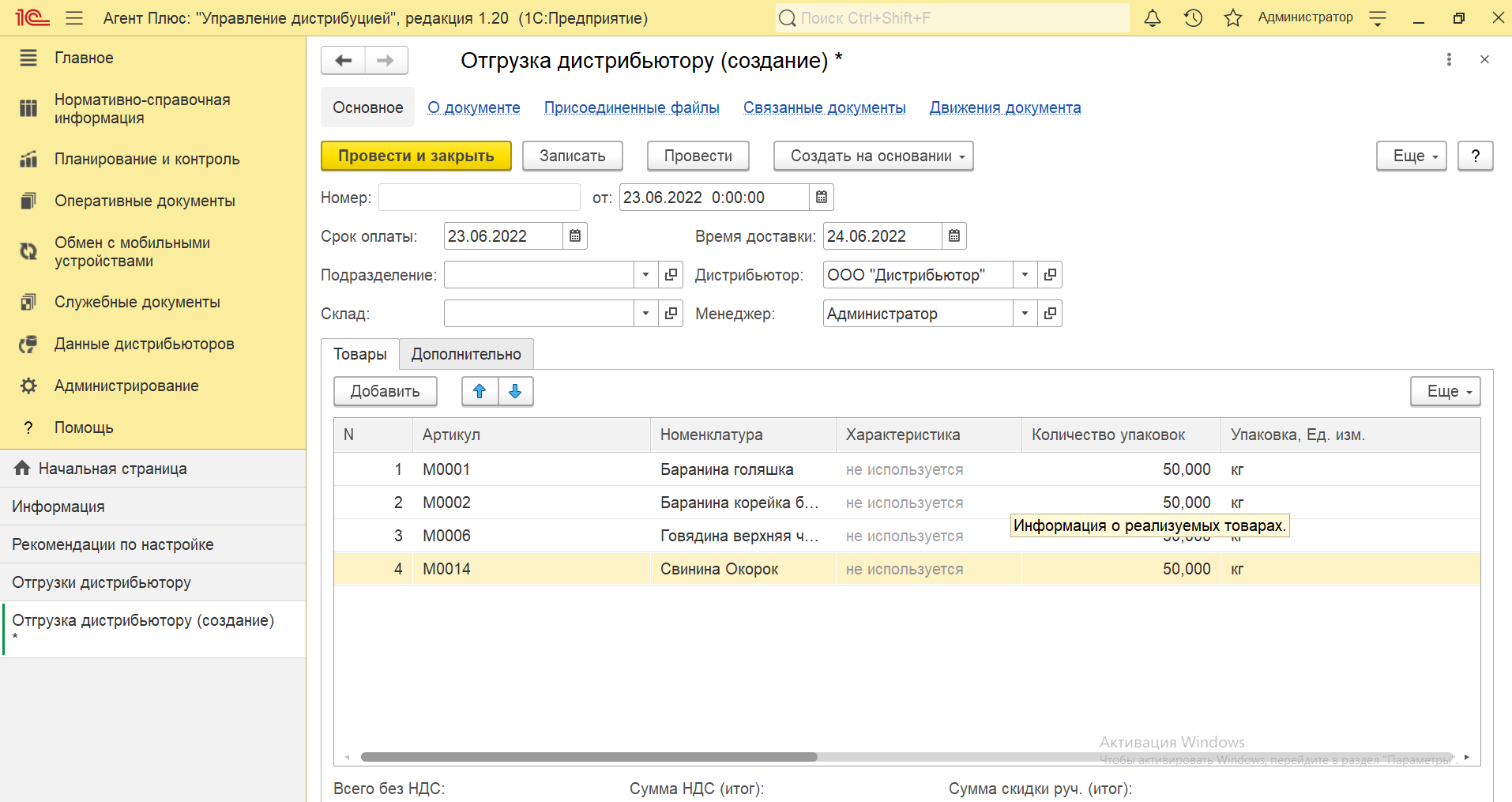Screen dimensions: 1512x802
Task: Open the three-dot form menu icon
Action: point(1449,59)
